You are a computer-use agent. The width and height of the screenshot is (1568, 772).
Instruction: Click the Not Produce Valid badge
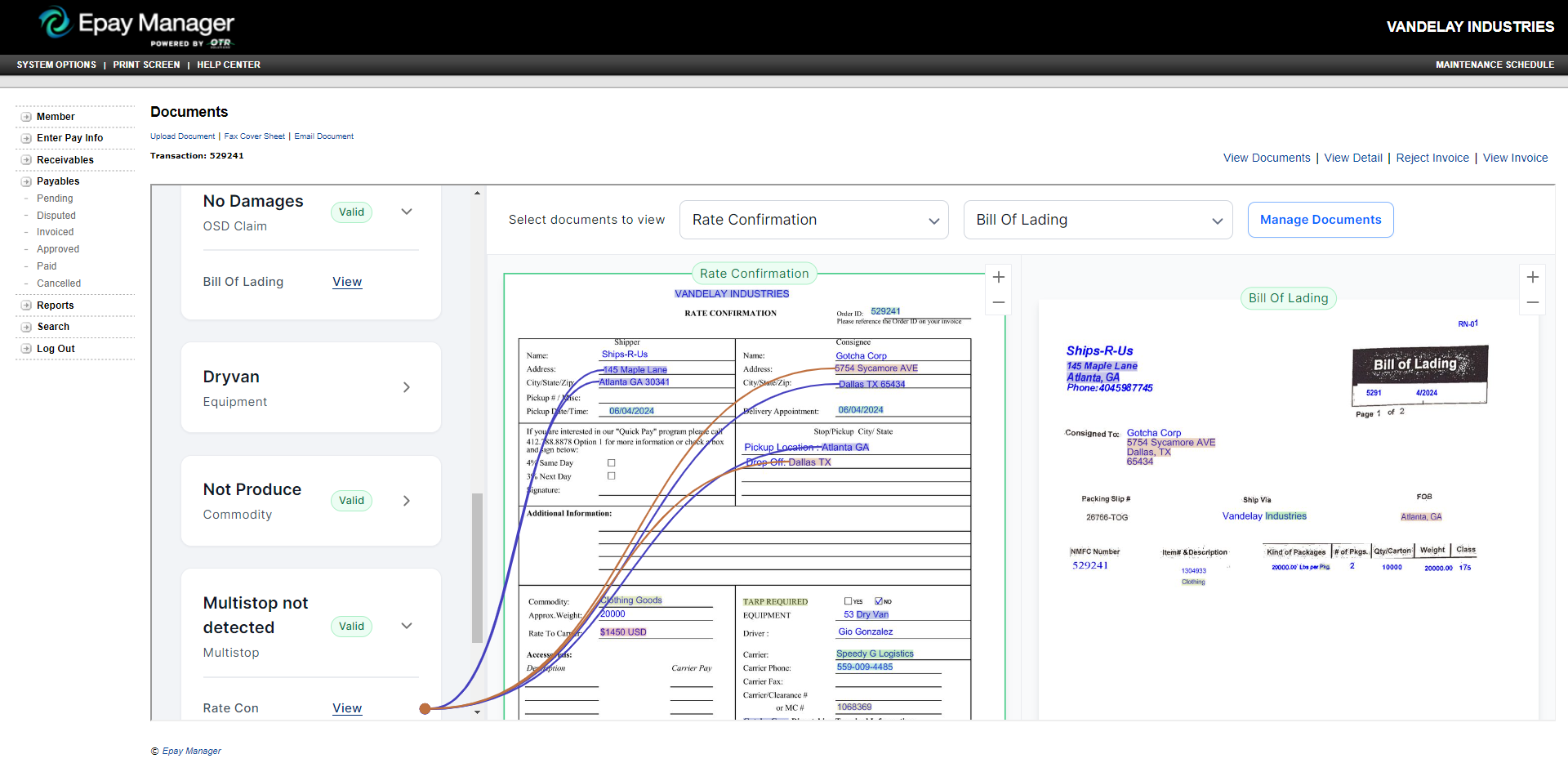point(351,501)
